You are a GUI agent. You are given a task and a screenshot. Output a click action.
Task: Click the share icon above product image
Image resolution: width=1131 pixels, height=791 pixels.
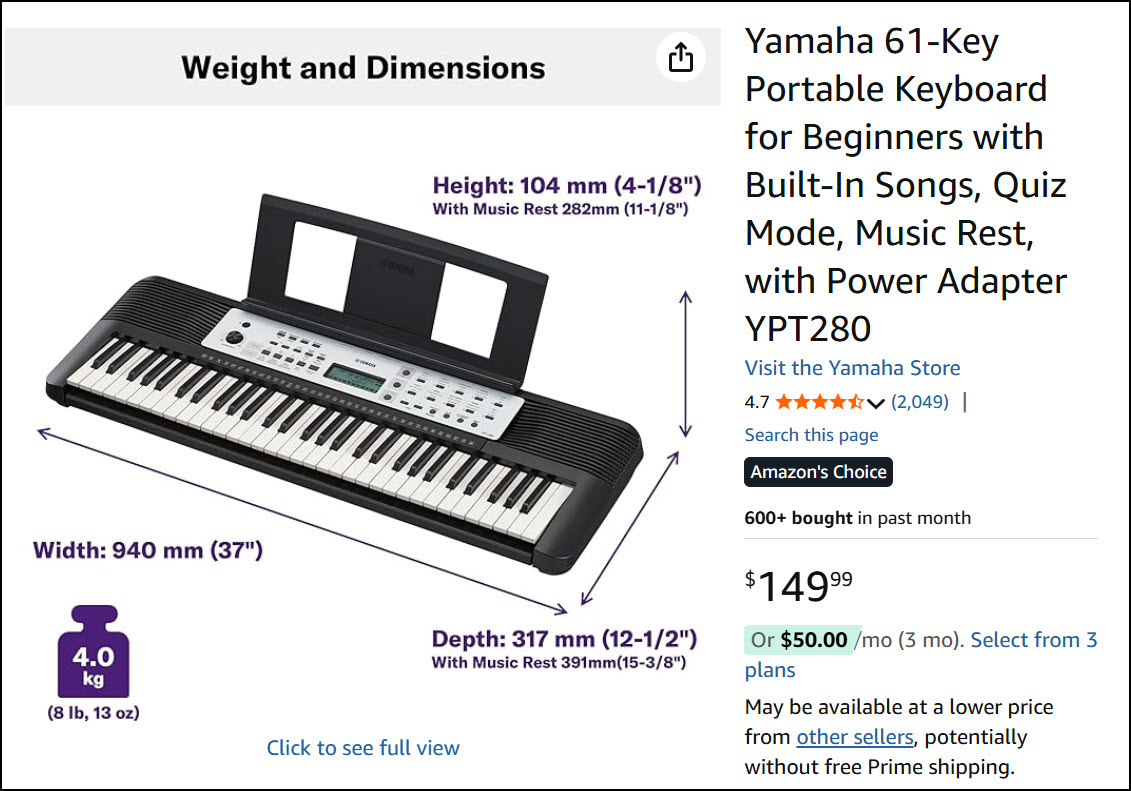[680, 57]
